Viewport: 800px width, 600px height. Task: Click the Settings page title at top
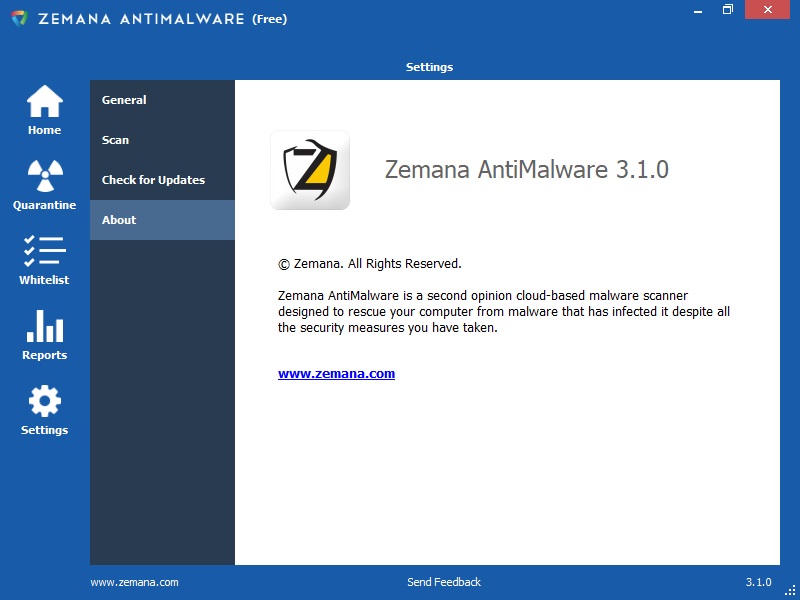point(429,67)
